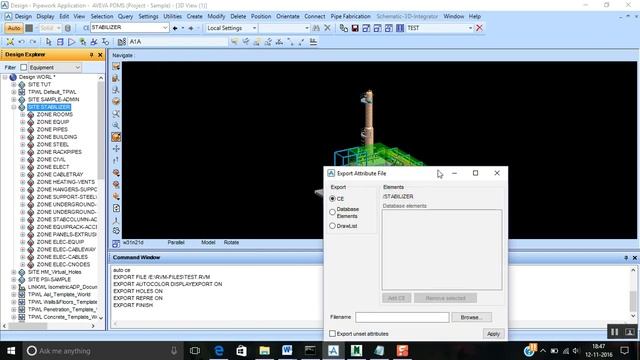Collapse the SITE STABILIZER tree node

(14, 107)
